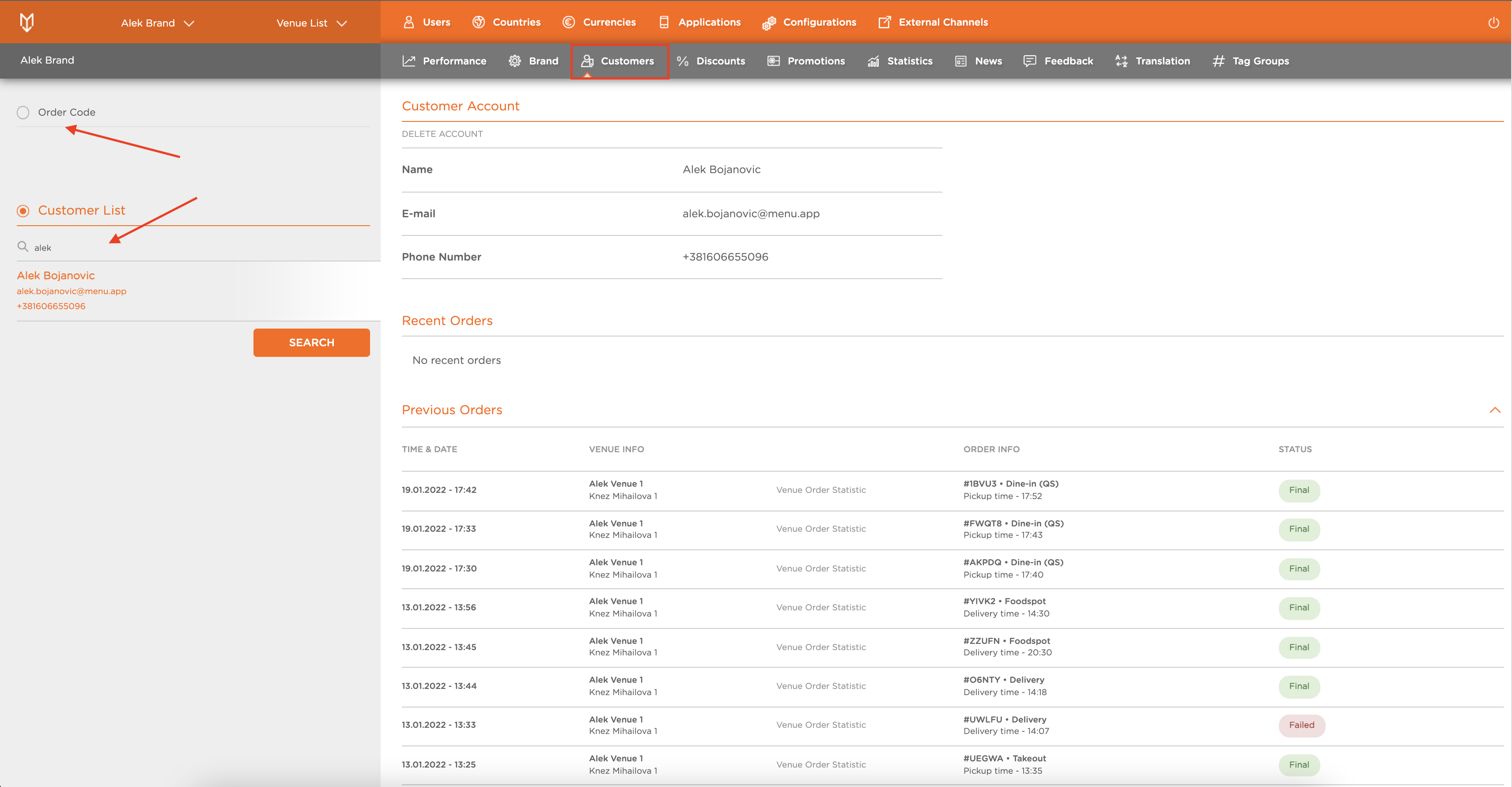Click the Configurations gears icon

click(768, 23)
